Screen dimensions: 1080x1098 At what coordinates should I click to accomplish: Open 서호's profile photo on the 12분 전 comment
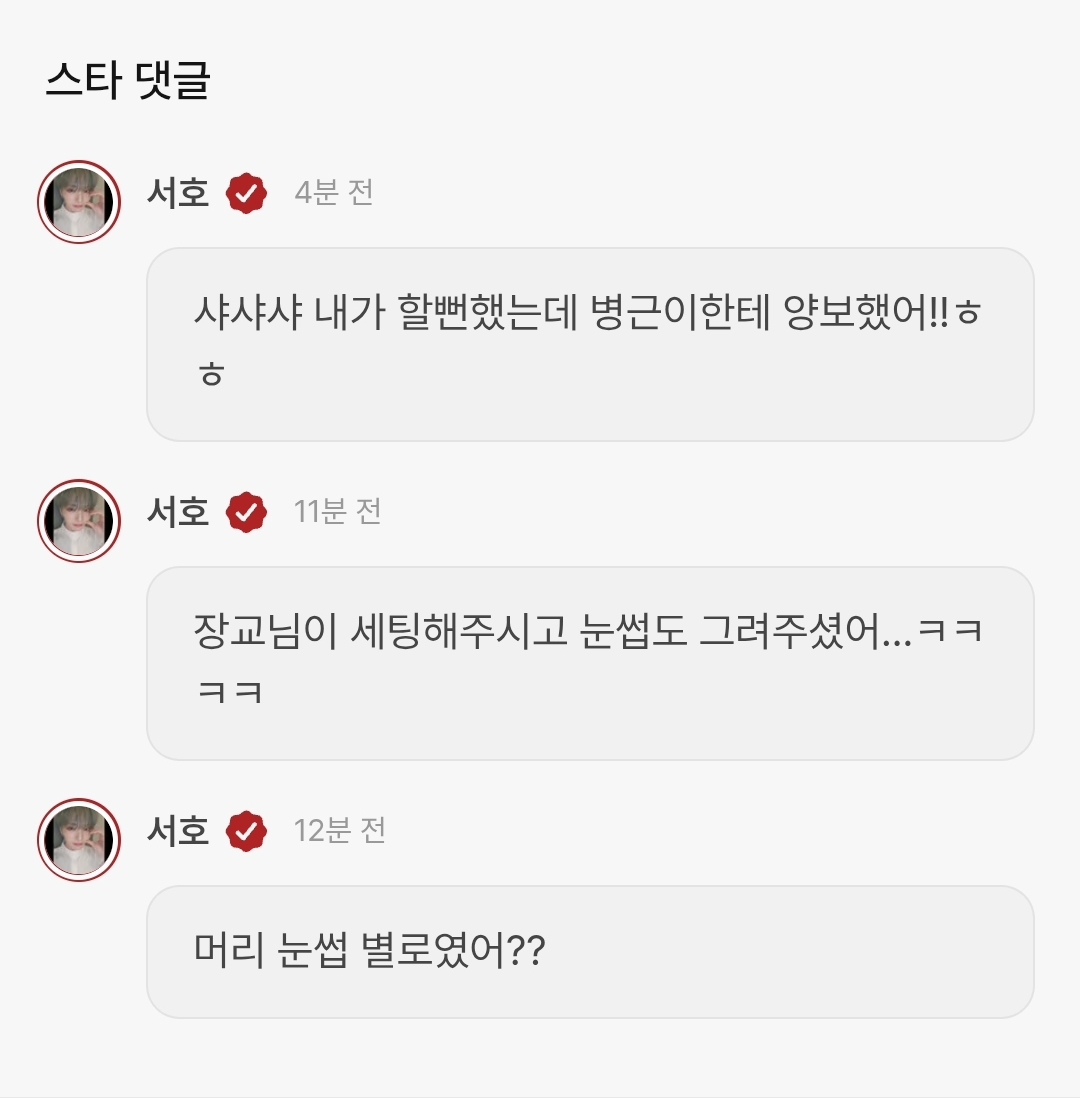[78, 840]
